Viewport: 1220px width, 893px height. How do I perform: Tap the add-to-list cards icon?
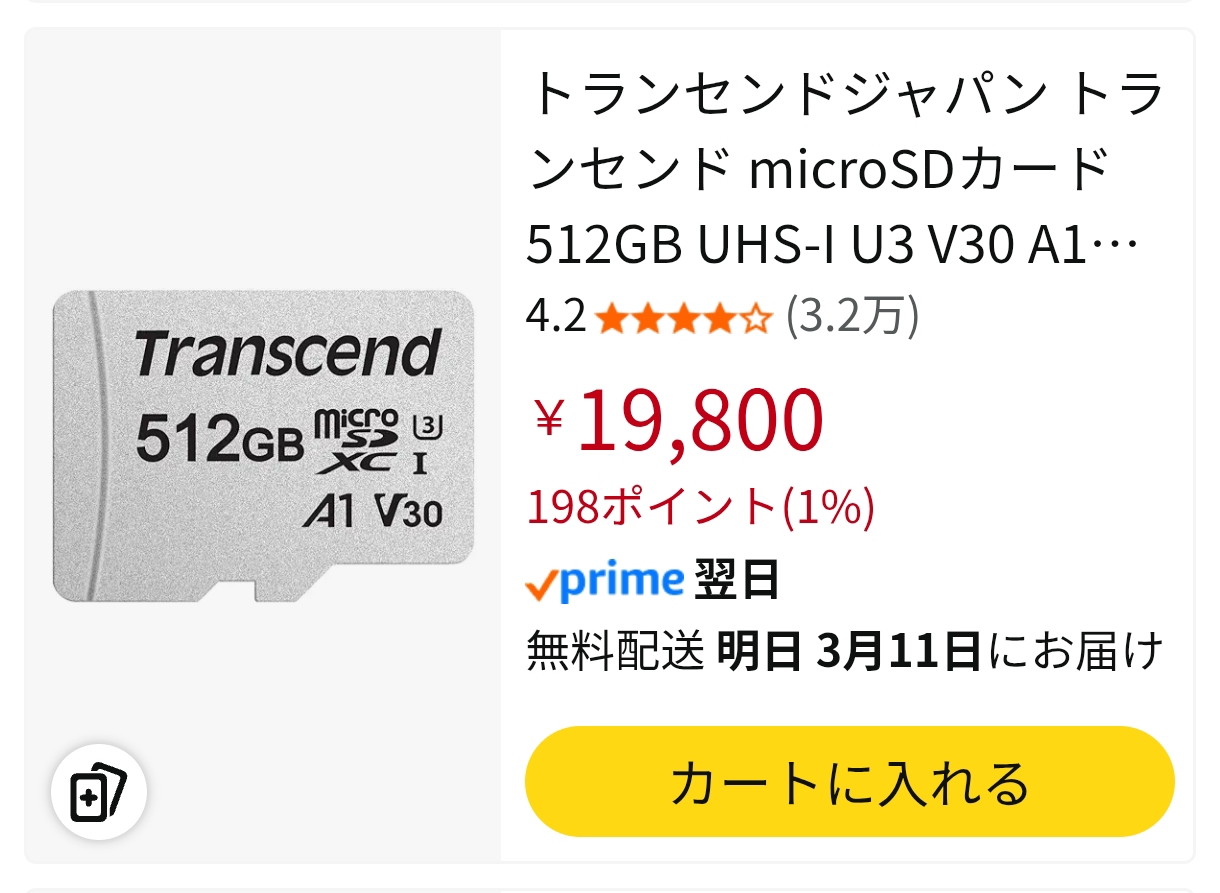pos(99,792)
